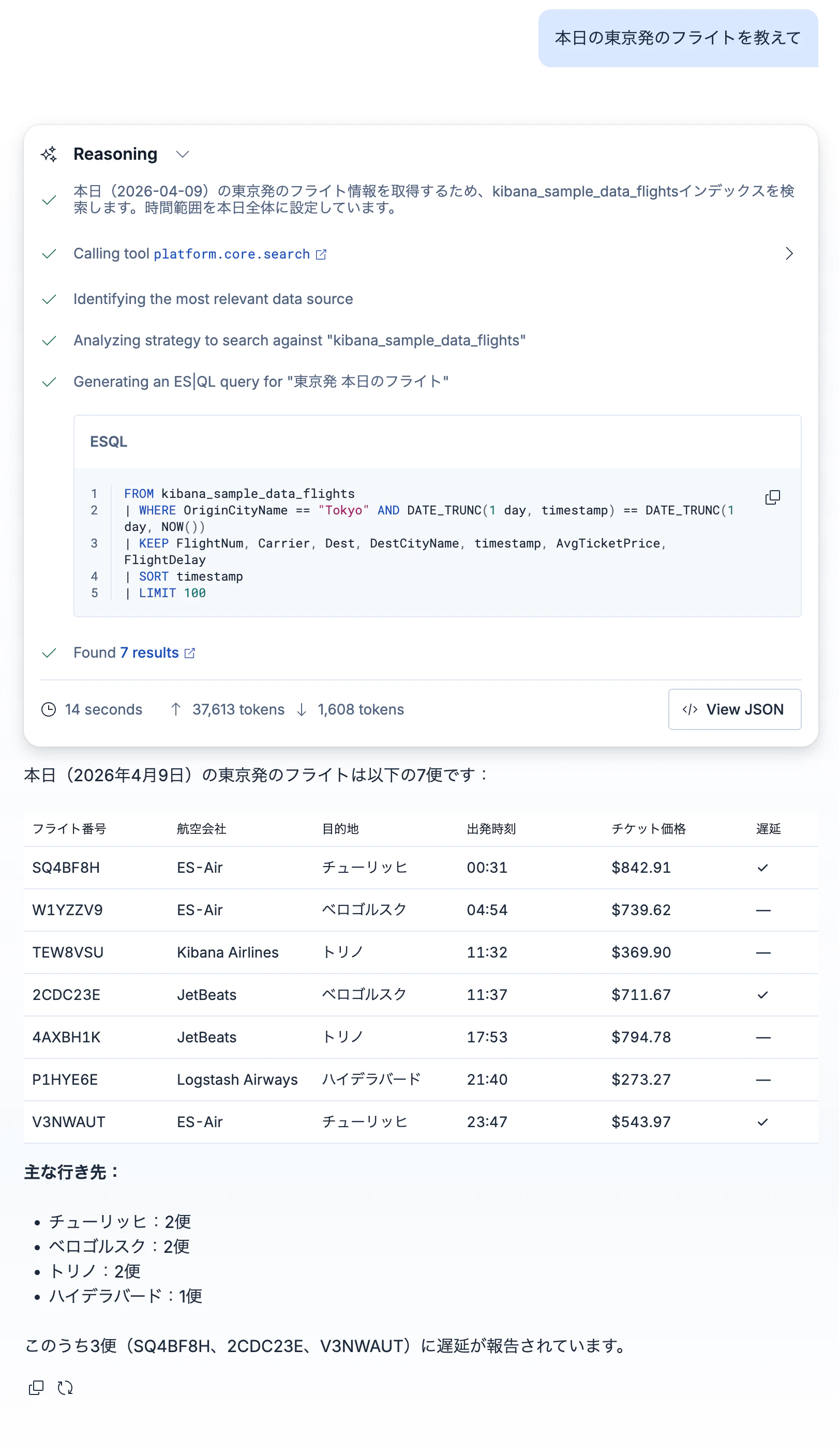The image size is (839, 1456).
Task: Click the ticket price $273.27
Action: click(641, 1080)
